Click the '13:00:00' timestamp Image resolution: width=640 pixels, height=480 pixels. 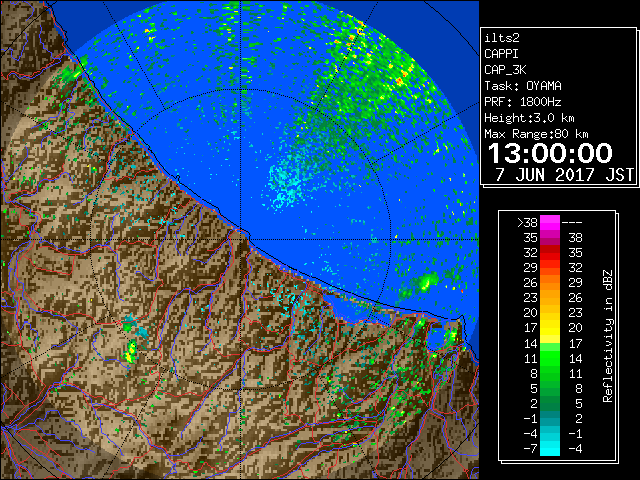(x=550, y=153)
